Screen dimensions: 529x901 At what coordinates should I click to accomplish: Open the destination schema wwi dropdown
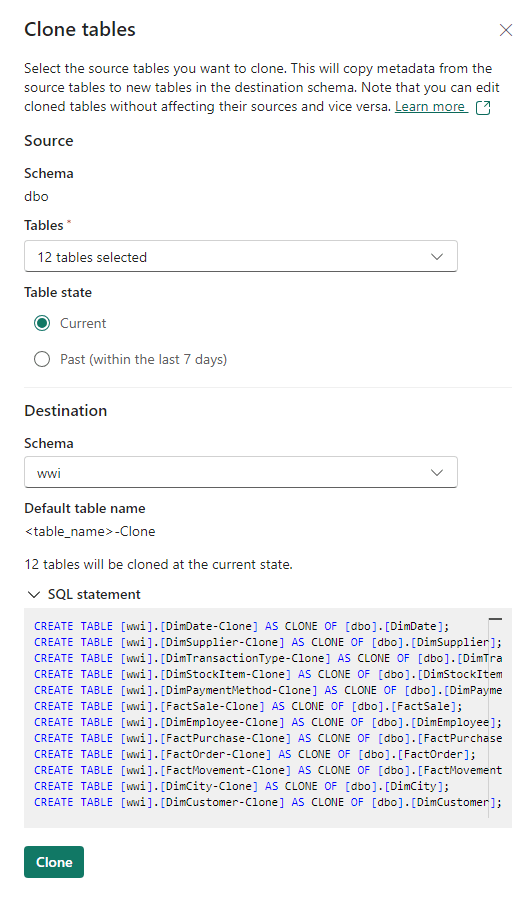click(x=241, y=472)
